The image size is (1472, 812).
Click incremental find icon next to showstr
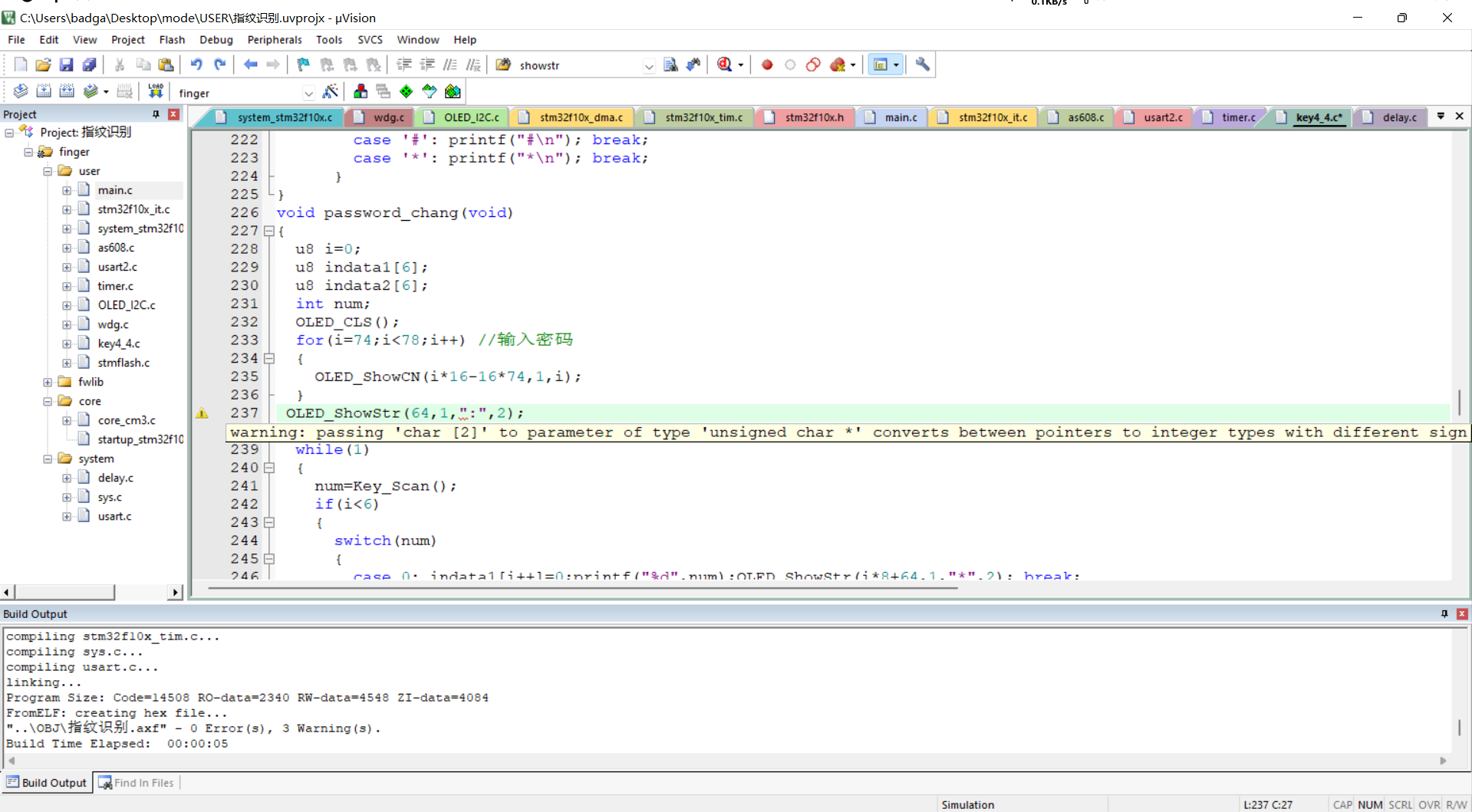[693, 65]
